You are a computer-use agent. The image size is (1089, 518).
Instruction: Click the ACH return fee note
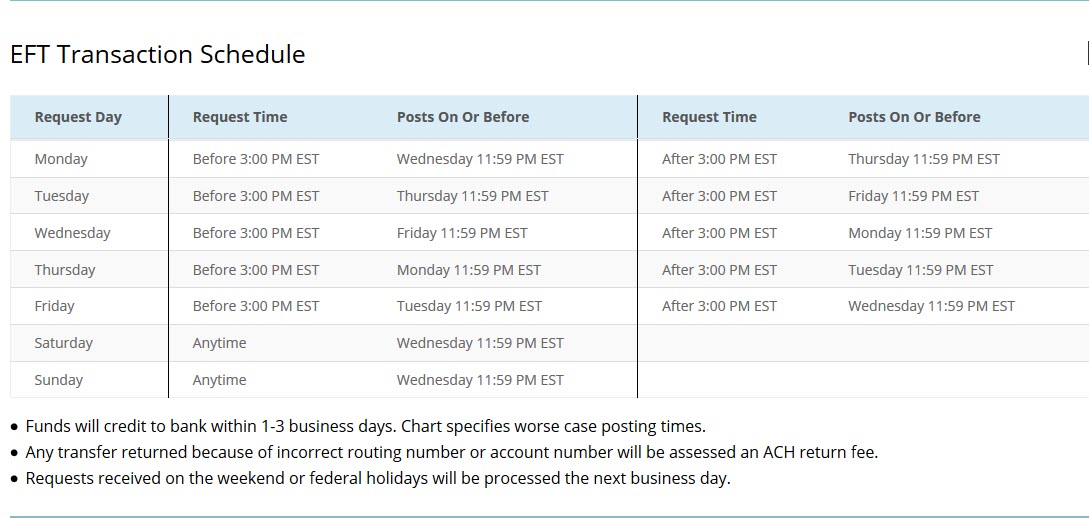click(451, 452)
